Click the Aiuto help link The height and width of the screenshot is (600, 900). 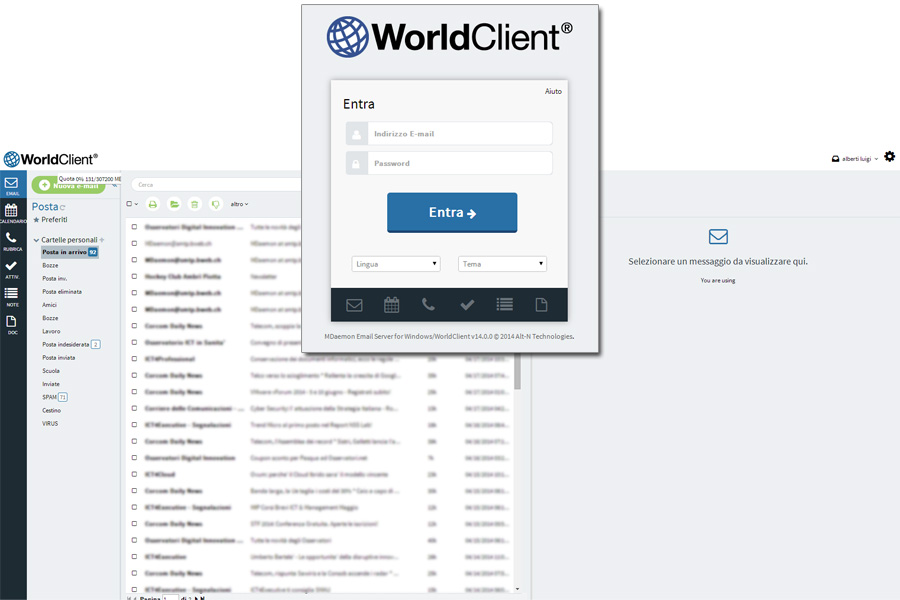click(x=553, y=90)
